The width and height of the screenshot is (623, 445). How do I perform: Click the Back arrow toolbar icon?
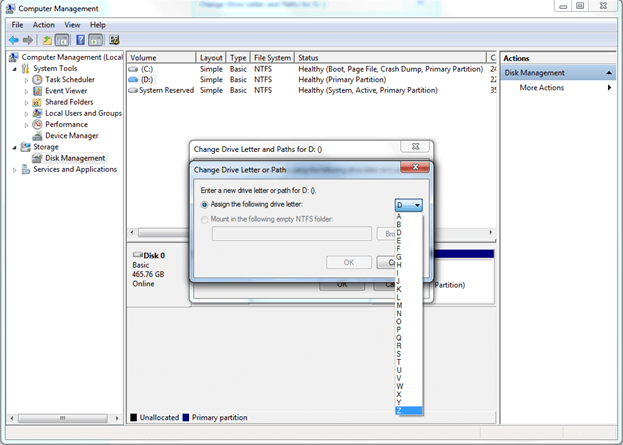14,40
